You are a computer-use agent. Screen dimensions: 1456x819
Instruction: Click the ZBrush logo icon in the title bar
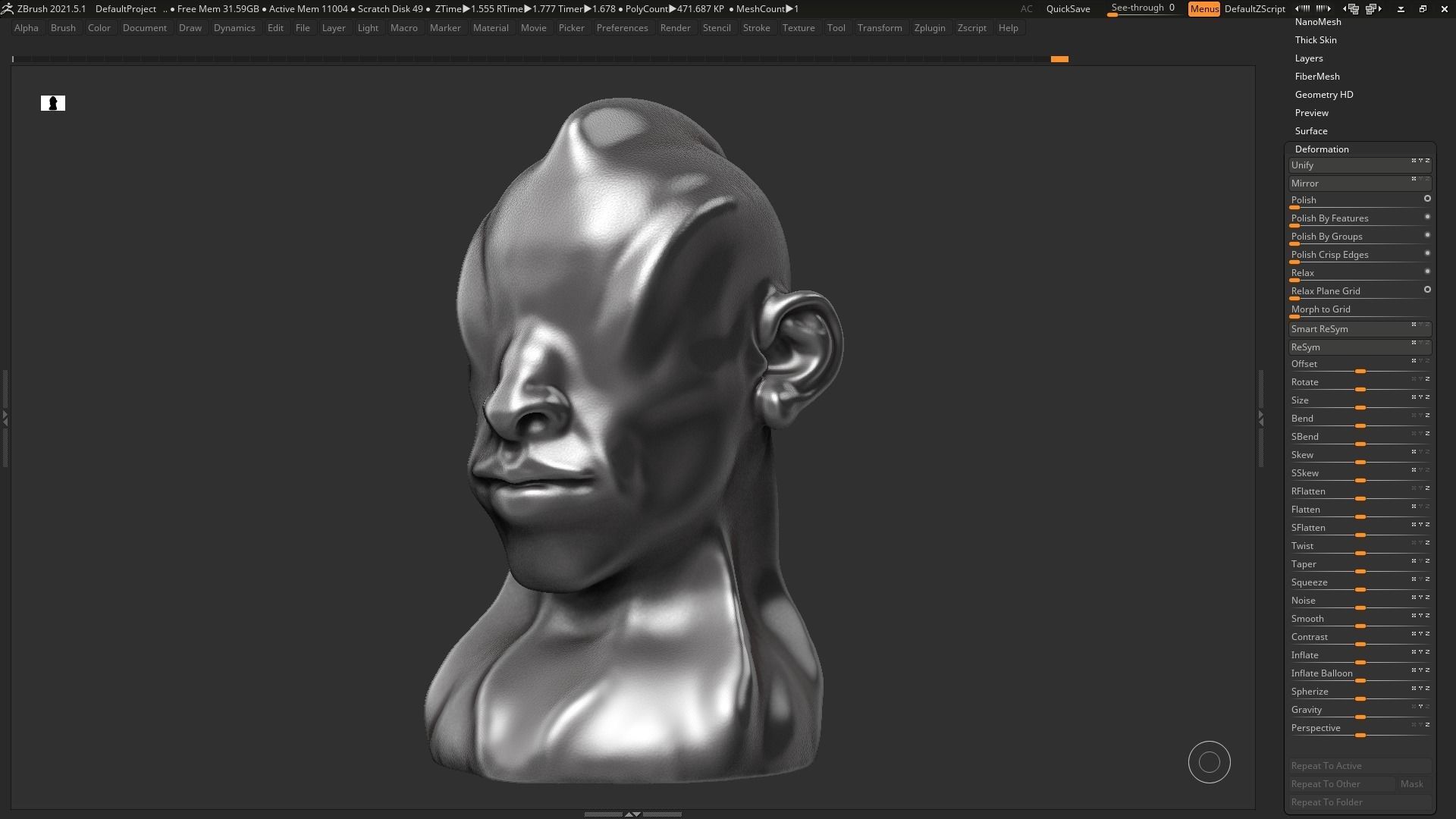tap(8, 8)
